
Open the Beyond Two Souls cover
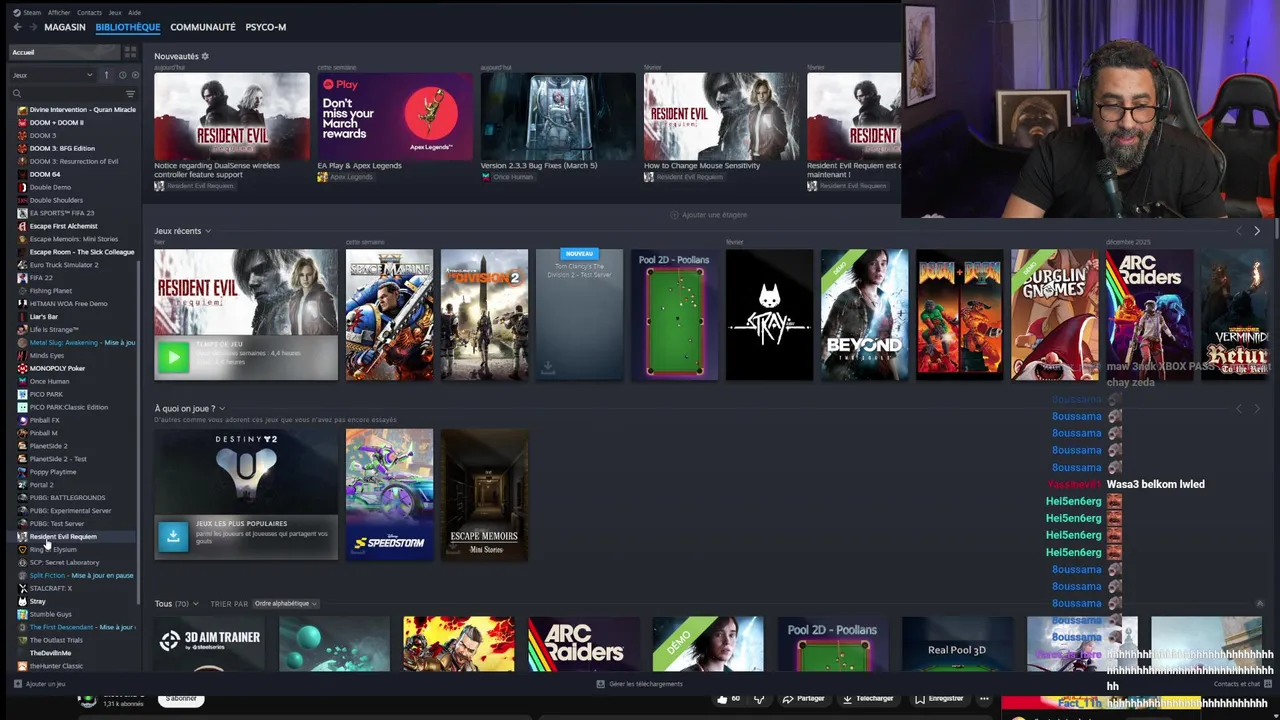(864, 315)
